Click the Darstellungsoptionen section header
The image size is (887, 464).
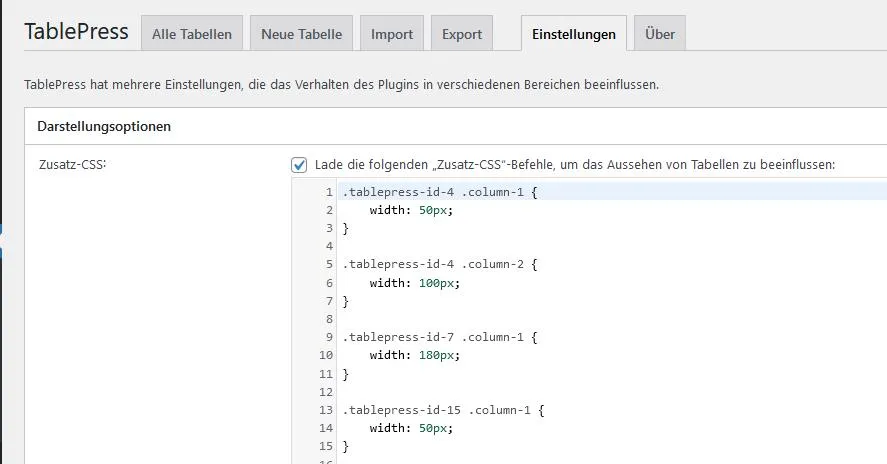pos(104,126)
